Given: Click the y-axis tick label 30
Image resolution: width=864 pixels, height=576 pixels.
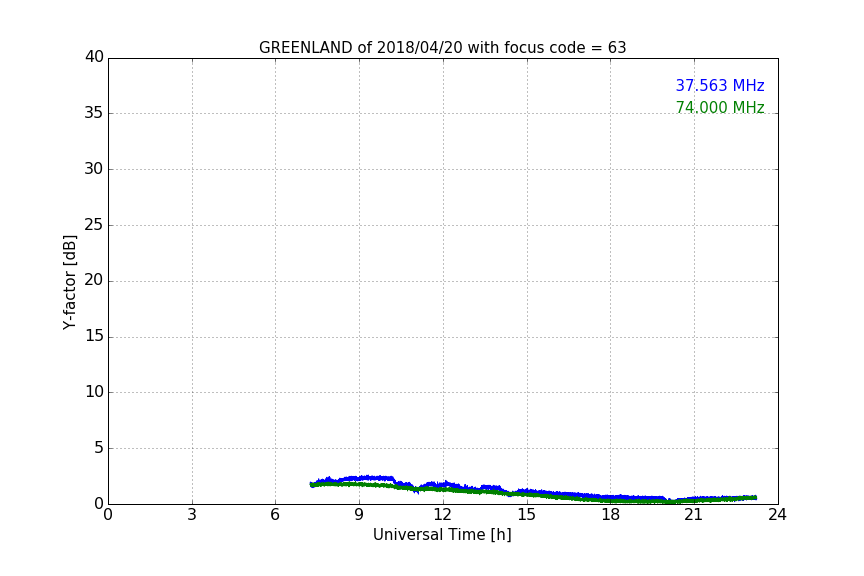Looking at the screenshot, I should [x=94, y=169].
